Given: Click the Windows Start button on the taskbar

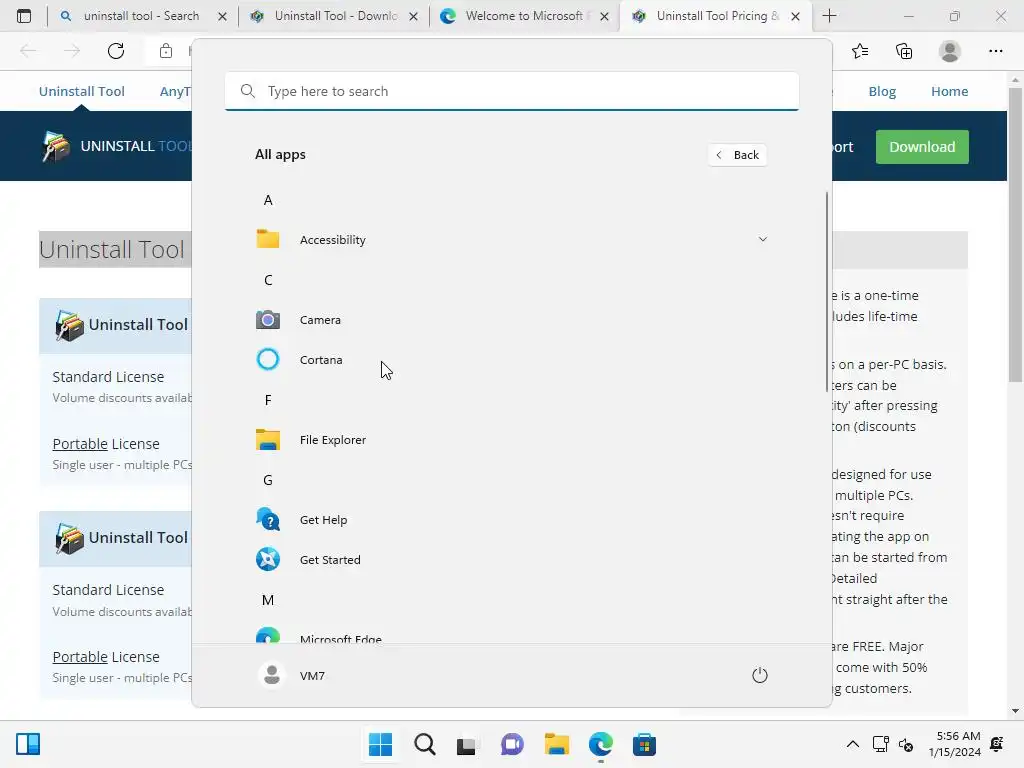Looking at the screenshot, I should (x=380, y=744).
